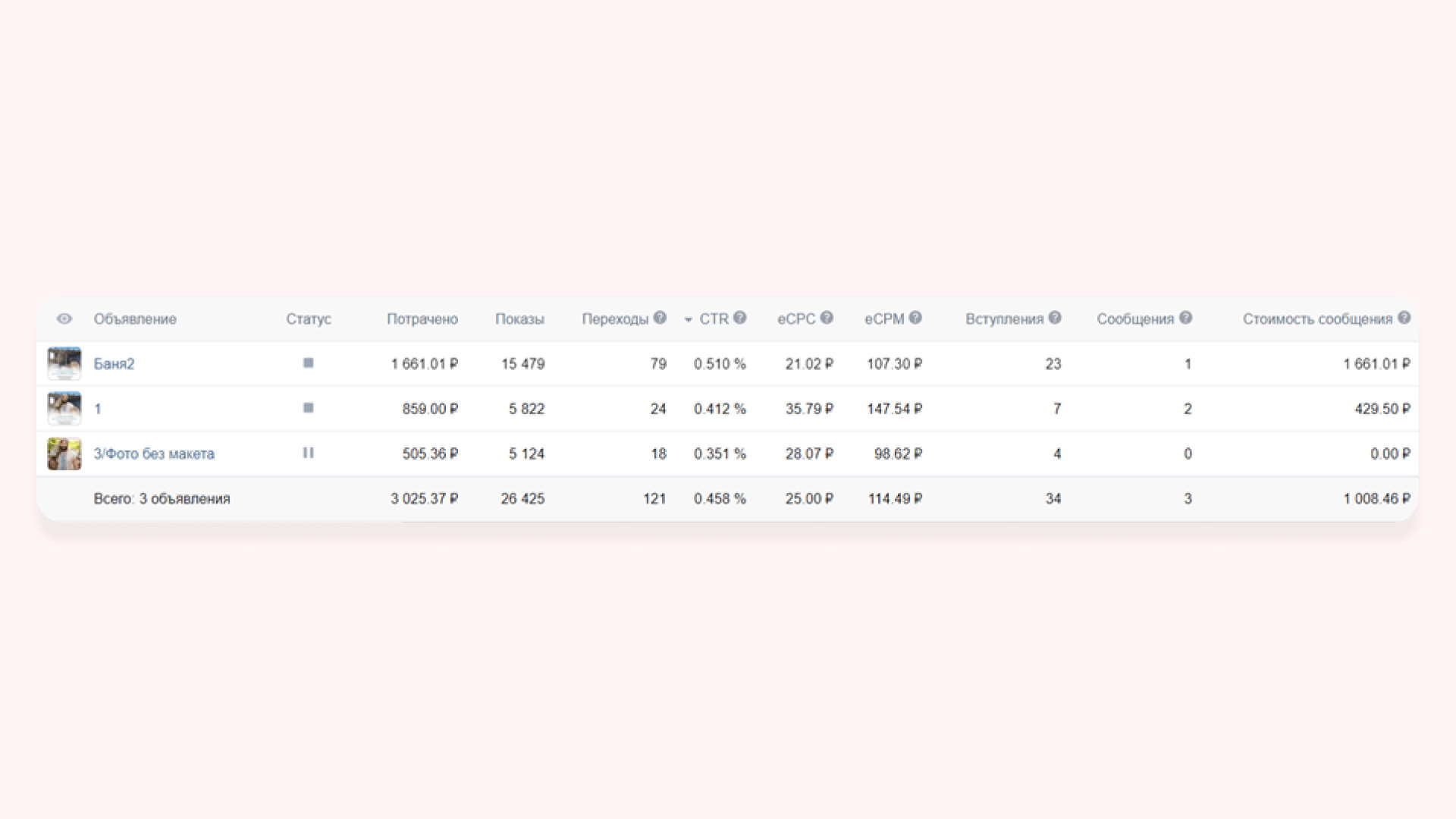Toggle stopped status icon for ad 1
Image resolution: width=1456 pixels, height=819 pixels.
308,408
